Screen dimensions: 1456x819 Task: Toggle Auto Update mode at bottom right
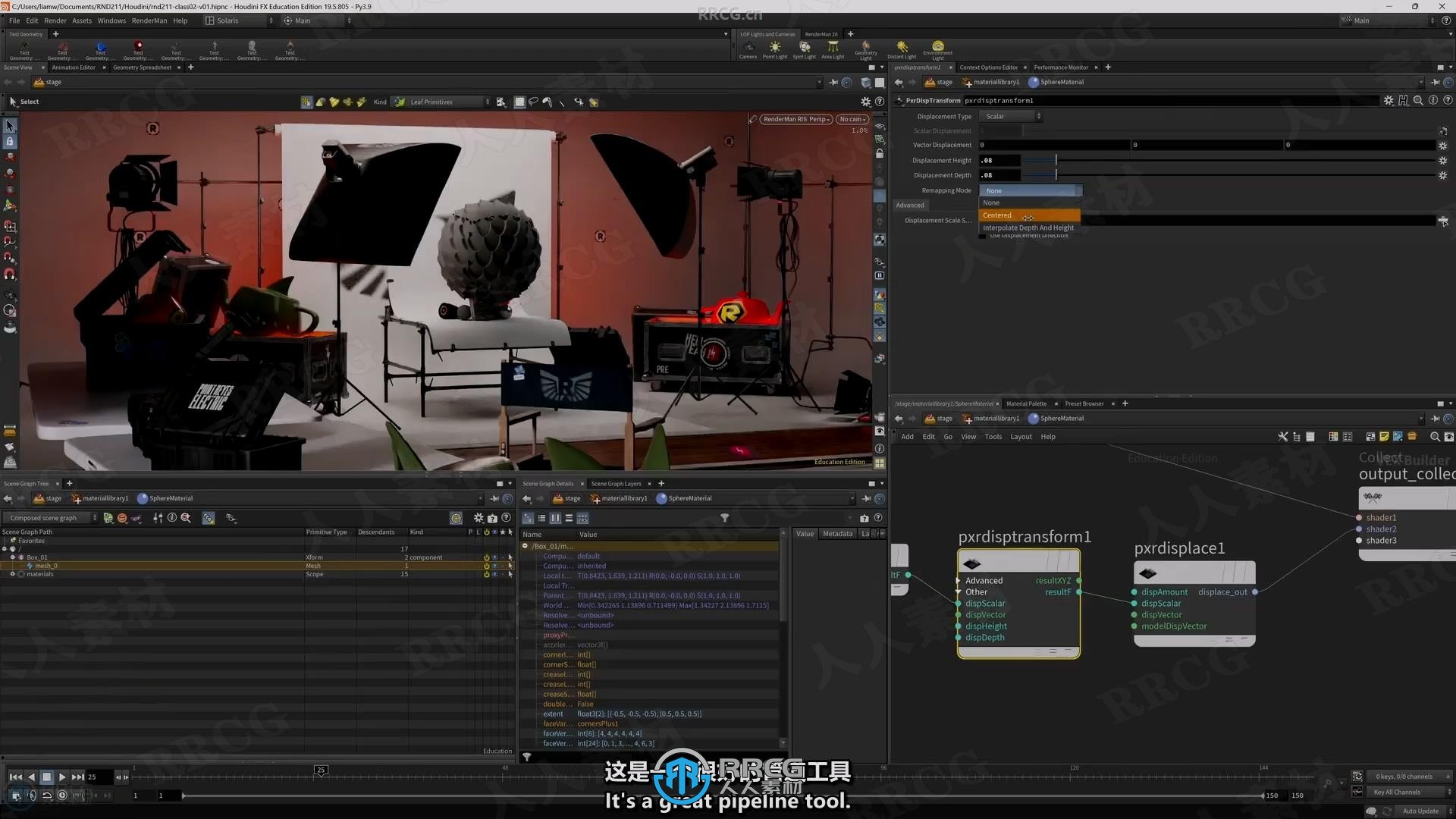coord(1420,811)
